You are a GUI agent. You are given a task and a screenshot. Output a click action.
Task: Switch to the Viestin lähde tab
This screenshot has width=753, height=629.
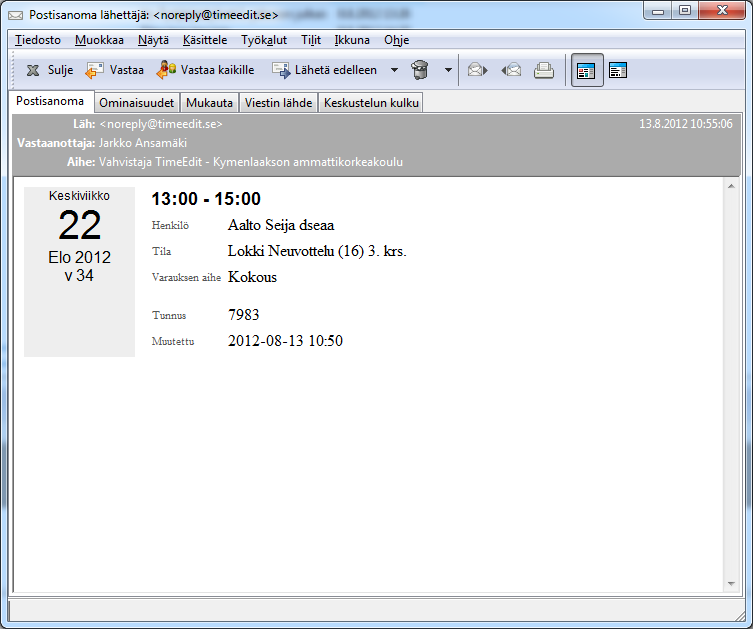coord(279,103)
